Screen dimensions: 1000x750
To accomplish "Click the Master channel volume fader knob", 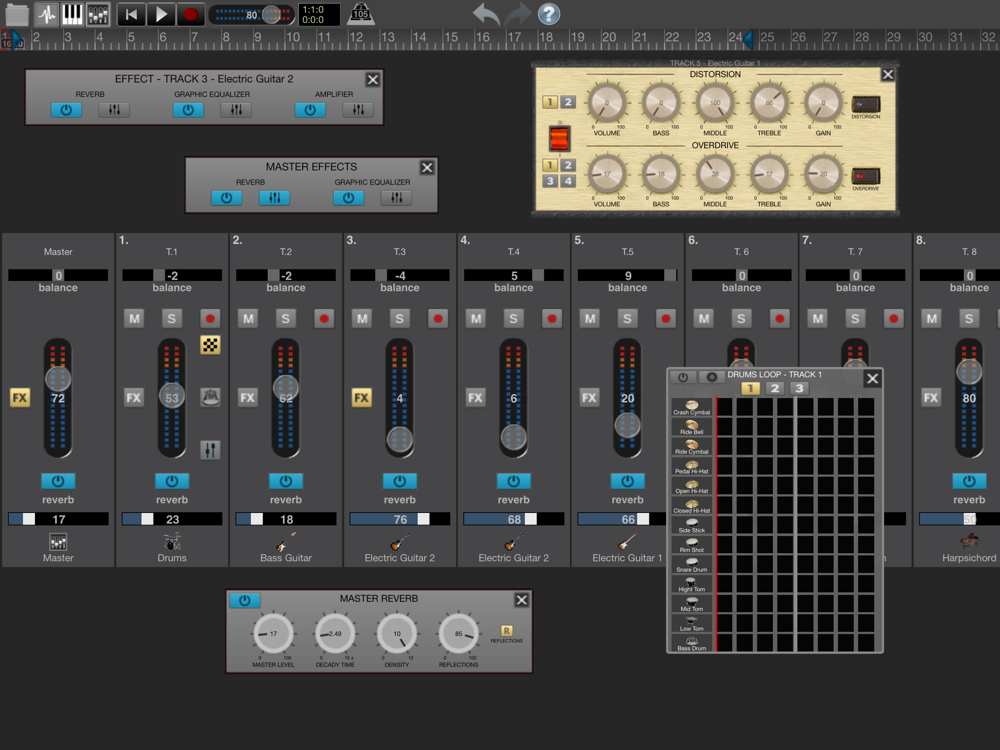I will point(58,379).
